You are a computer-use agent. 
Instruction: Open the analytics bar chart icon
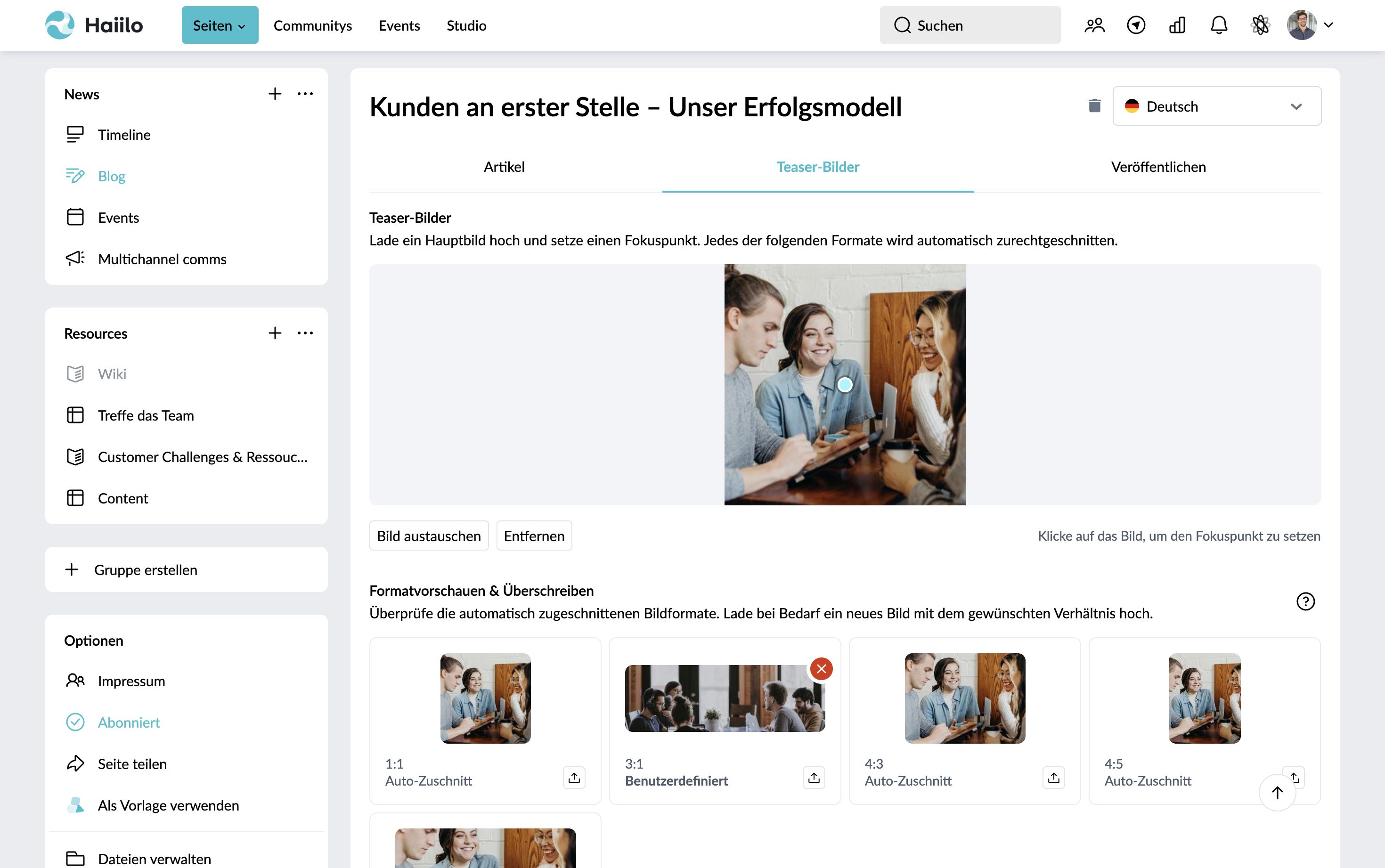1177,25
